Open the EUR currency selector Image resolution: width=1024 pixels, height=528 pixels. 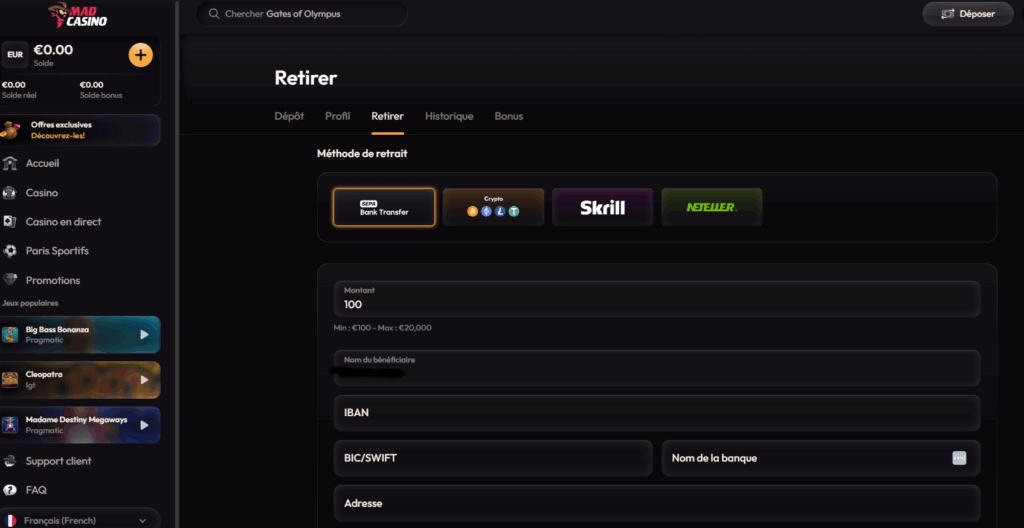click(15, 55)
